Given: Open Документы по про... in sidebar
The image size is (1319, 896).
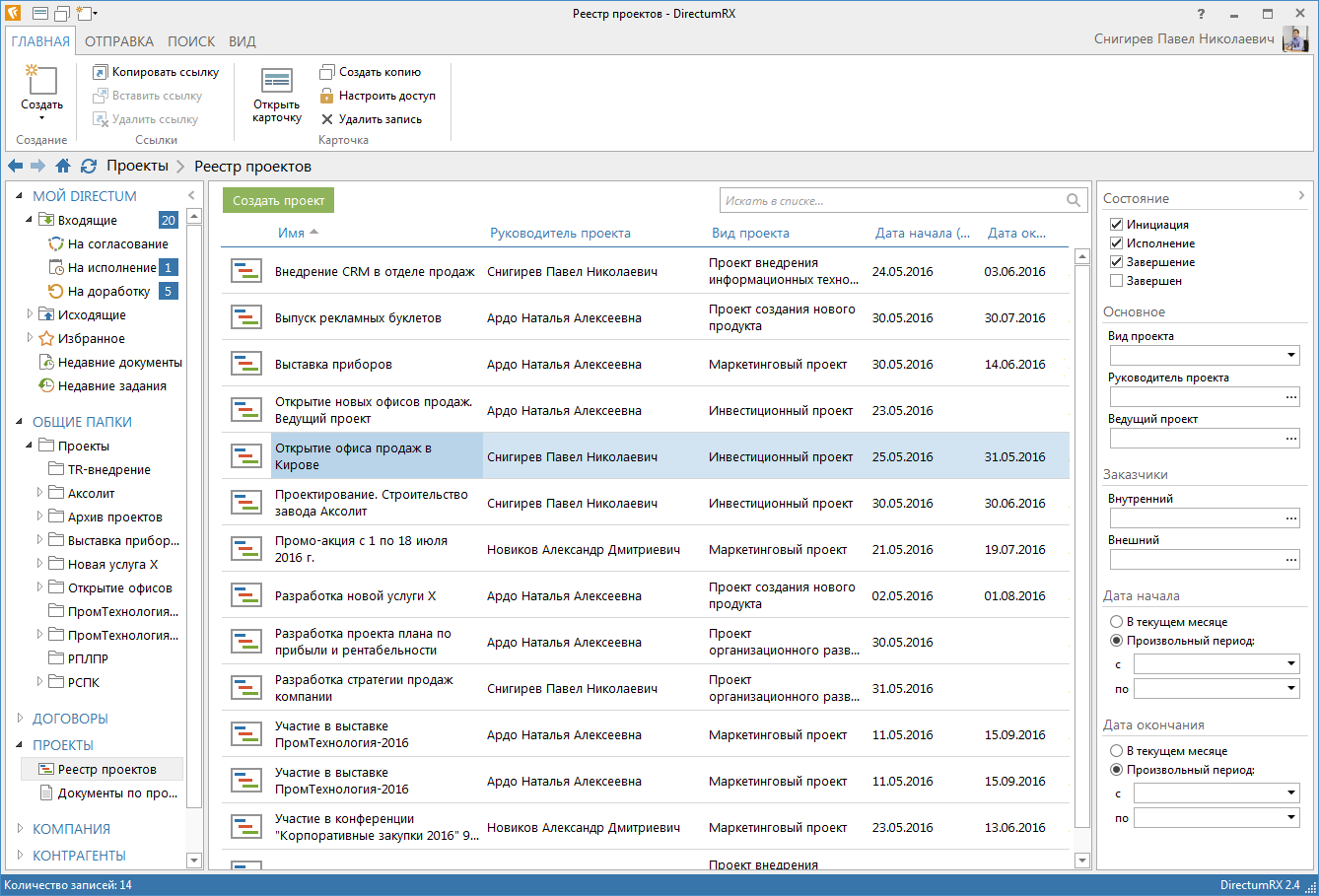Looking at the screenshot, I should pyautogui.click(x=108, y=793).
